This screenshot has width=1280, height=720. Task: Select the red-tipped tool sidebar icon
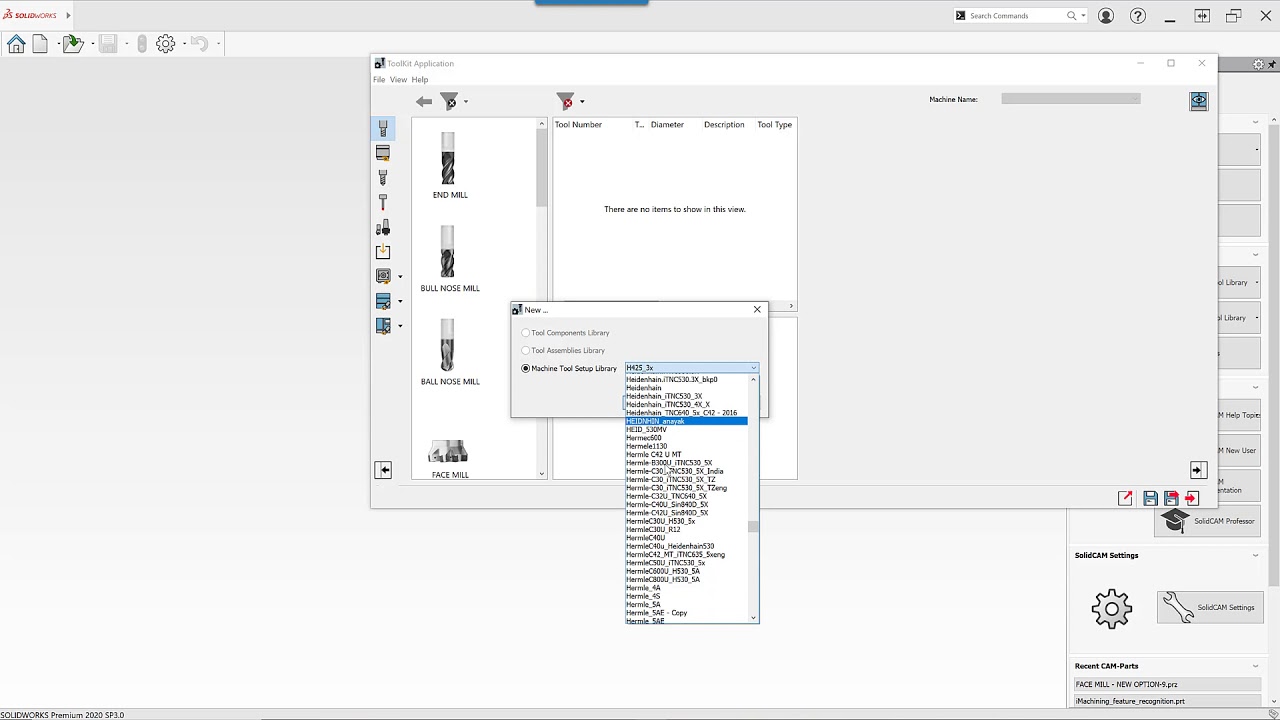(x=383, y=202)
